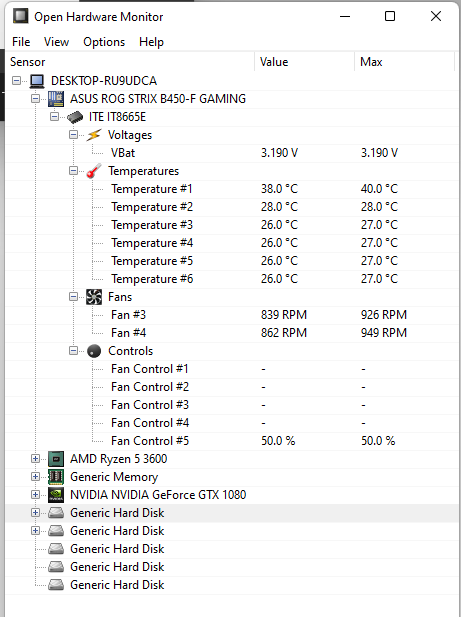The width and height of the screenshot is (461, 617).
Task: Open the View menu
Action: click(56, 42)
